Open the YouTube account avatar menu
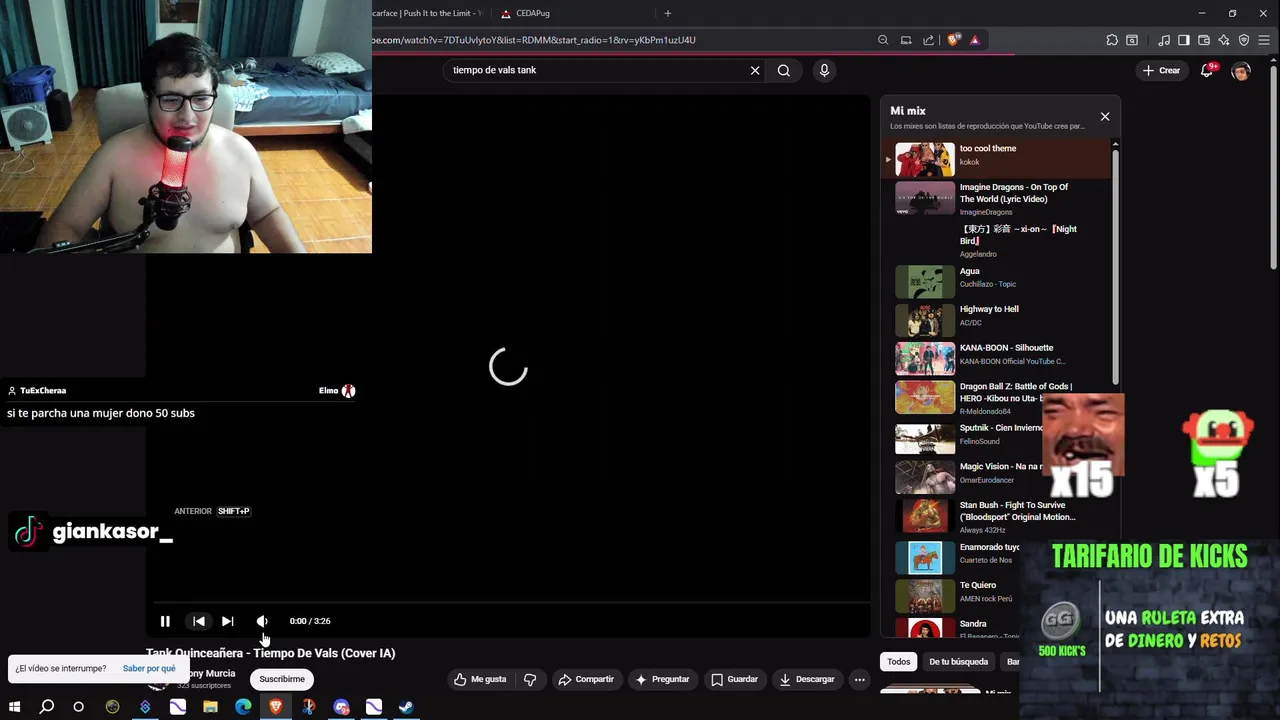1280x720 pixels. (x=1241, y=70)
